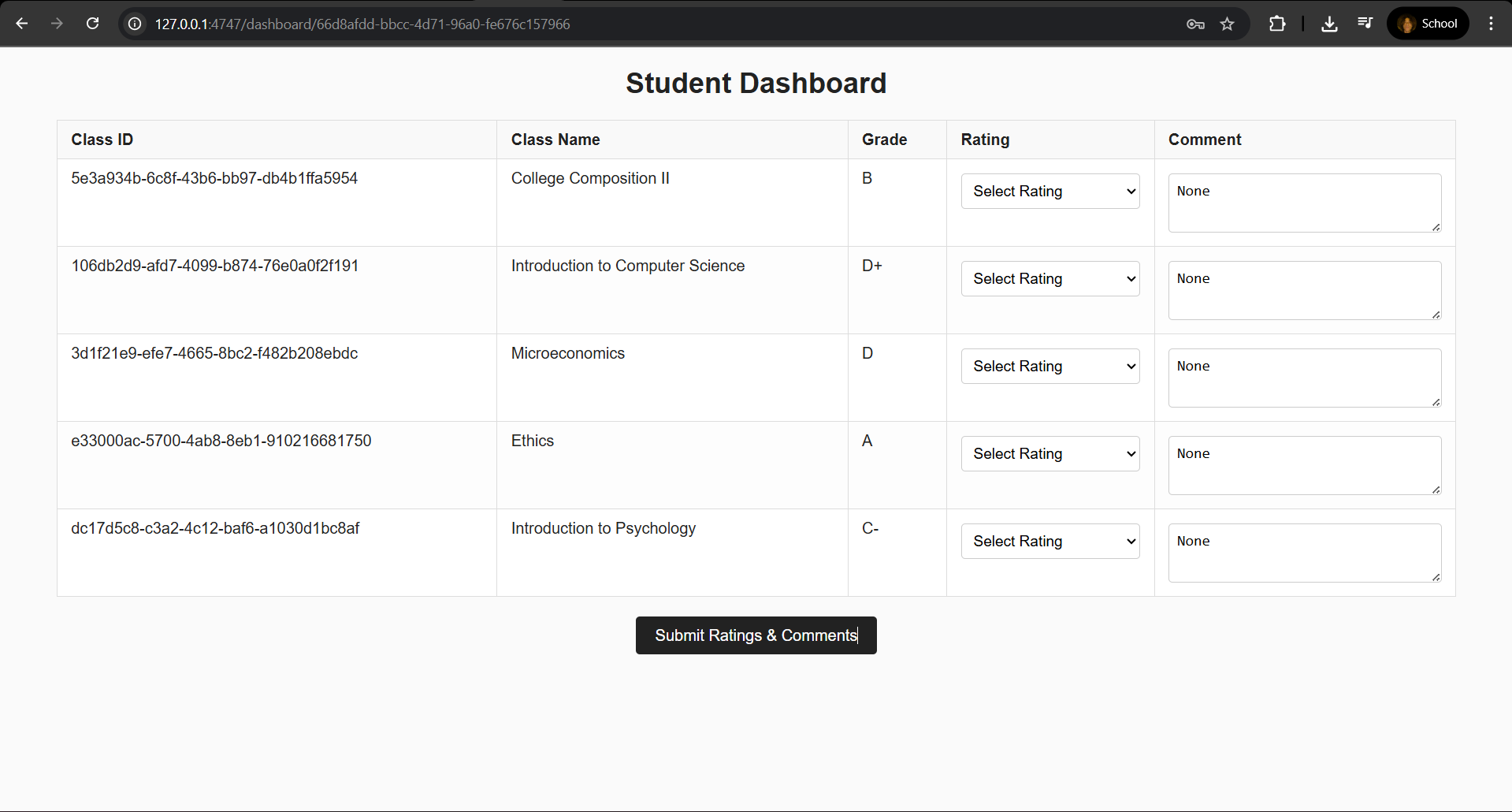Open the password key icon
This screenshot has height=812, width=1512.
click(1195, 24)
